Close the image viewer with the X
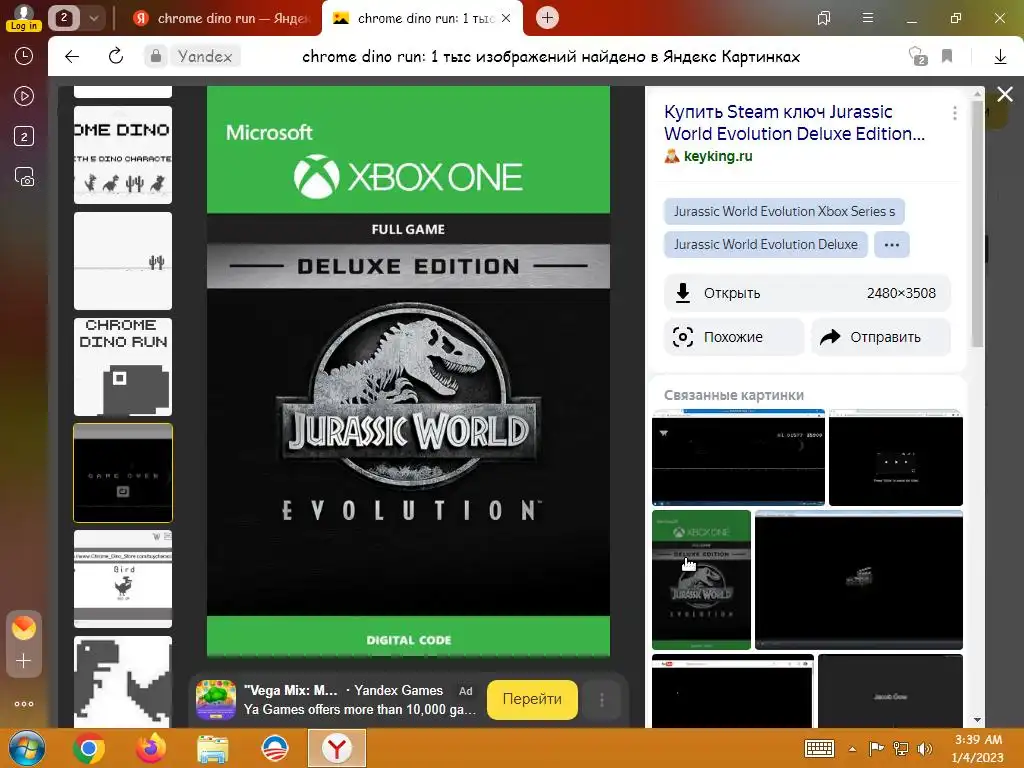The image size is (1024, 768). pyautogui.click(x=1005, y=95)
